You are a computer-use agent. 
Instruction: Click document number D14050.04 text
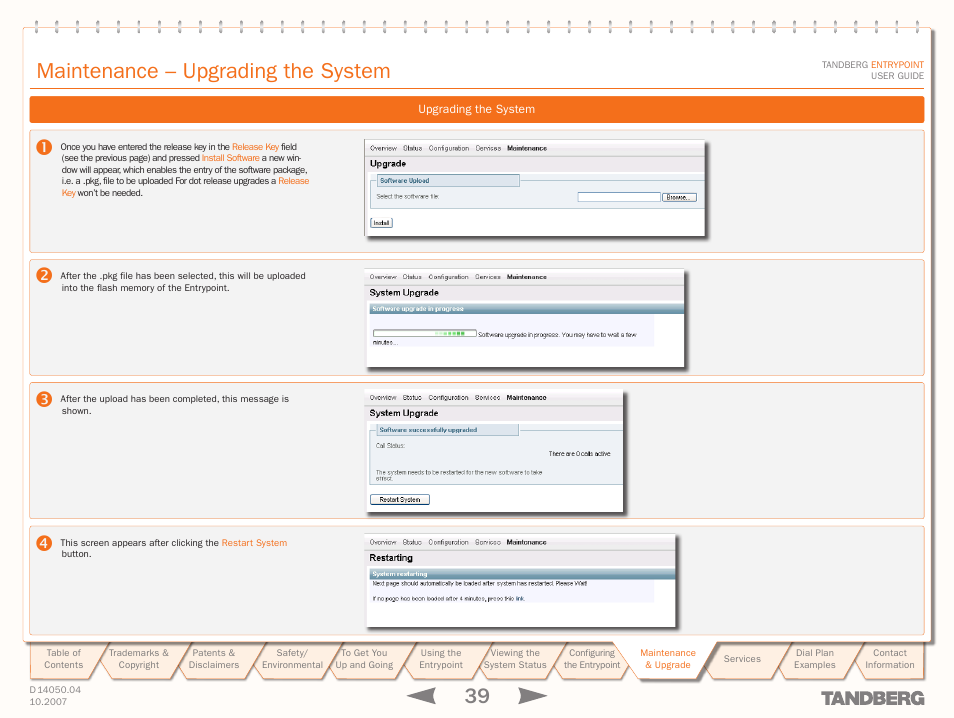coord(55,690)
